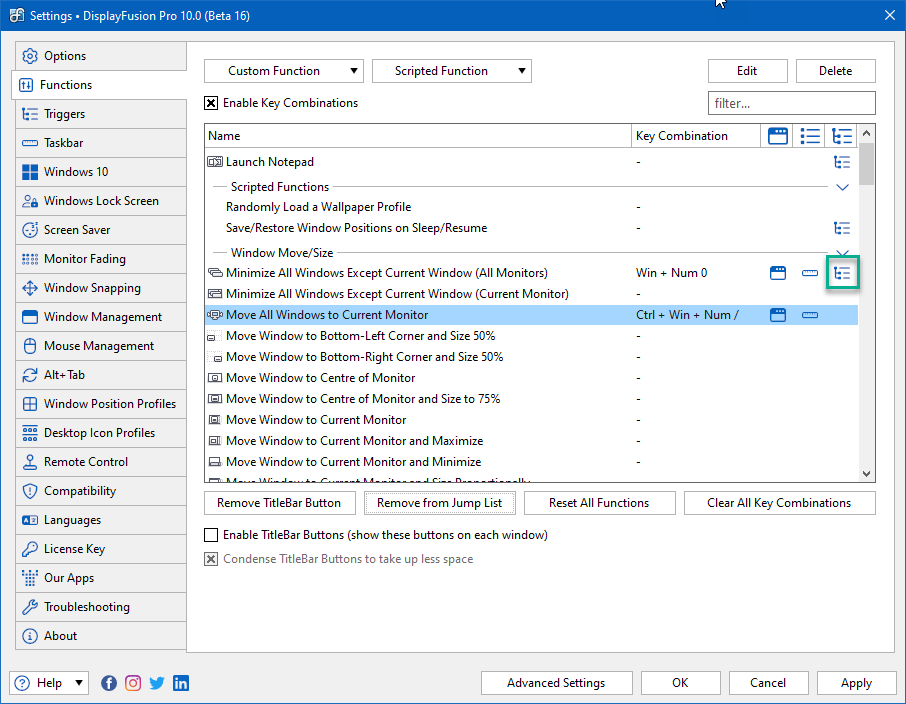Open the Taskbar settings section
Image resolution: width=906 pixels, height=704 pixels.
click(x=101, y=143)
